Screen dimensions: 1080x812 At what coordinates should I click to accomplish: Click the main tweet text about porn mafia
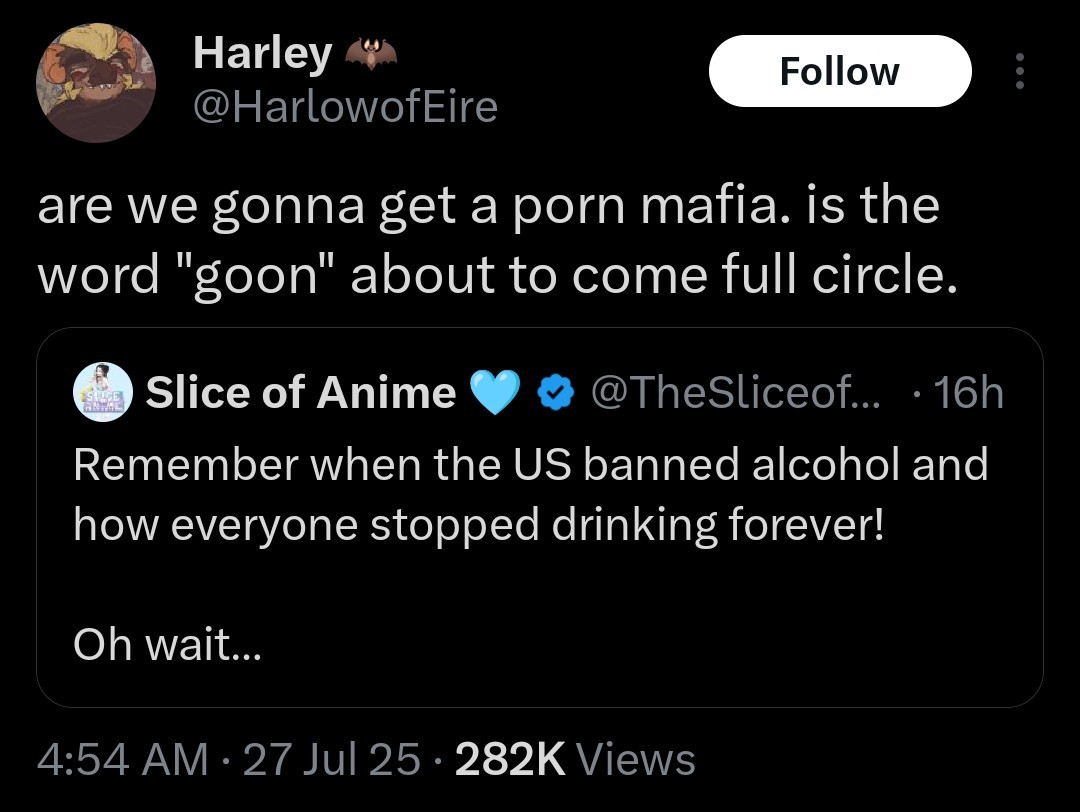click(x=490, y=240)
